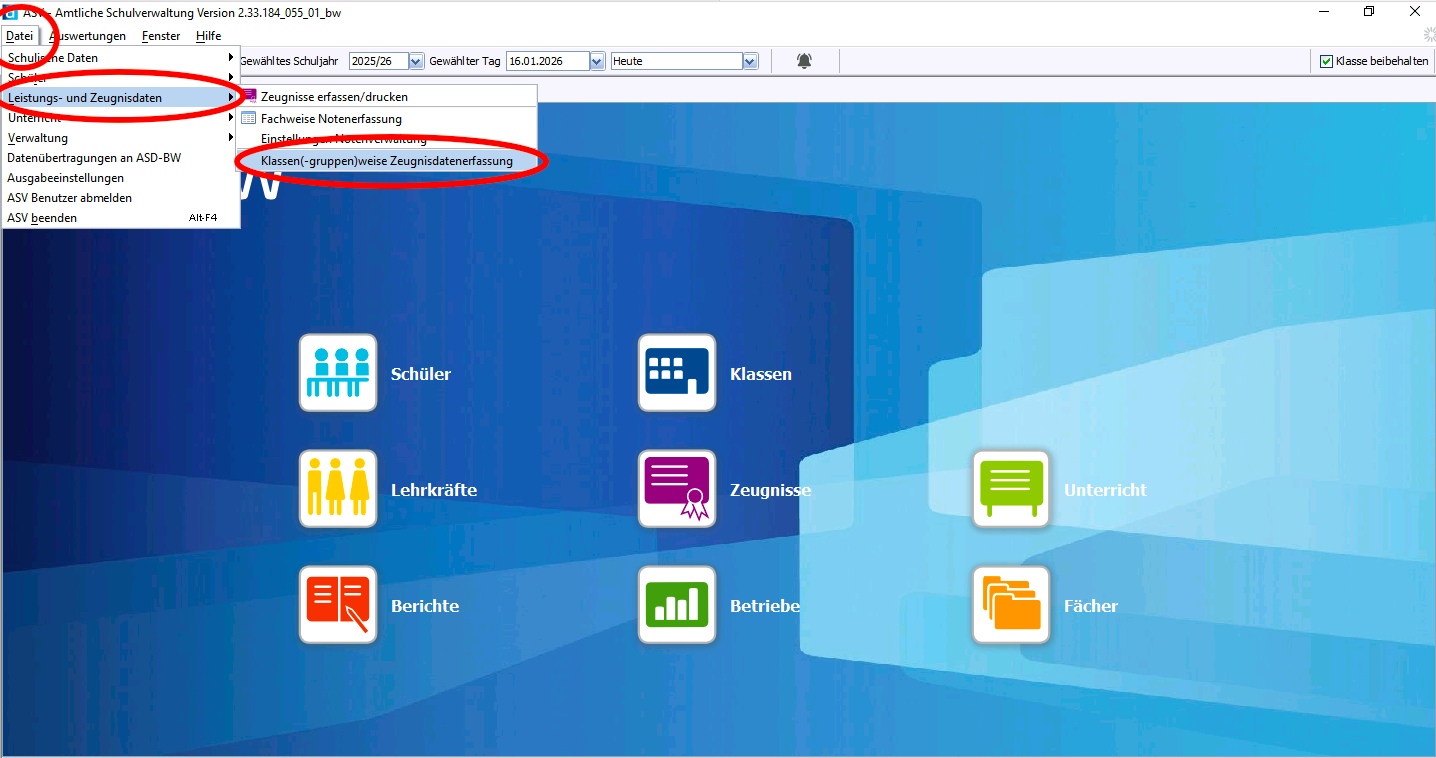The height and width of the screenshot is (758, 1436).
Task: Open the Auswertungen menu
Action: click(90, 36)
